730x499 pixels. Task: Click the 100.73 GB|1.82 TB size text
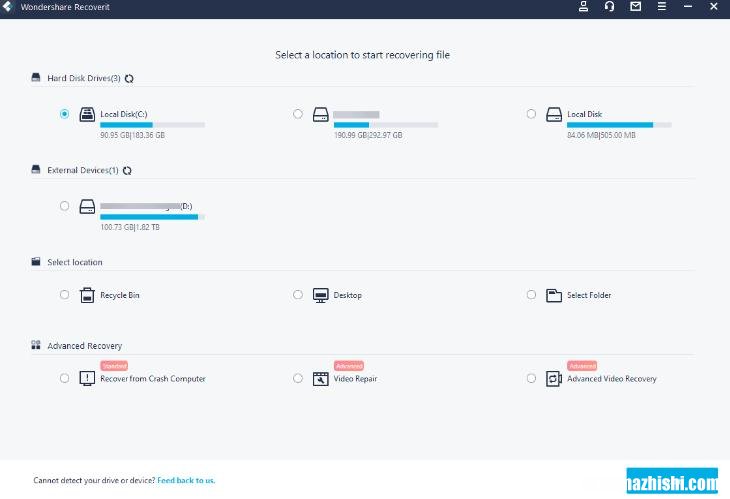coord(130,227)
